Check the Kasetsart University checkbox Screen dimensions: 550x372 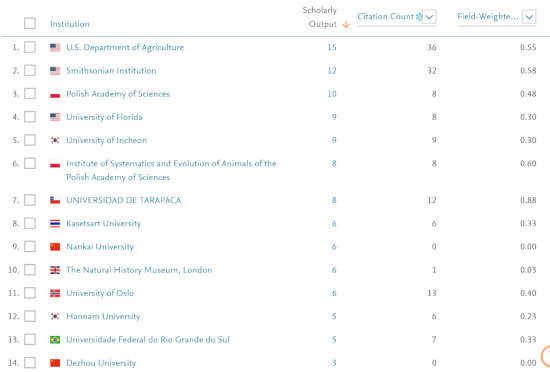pos(30,223)
